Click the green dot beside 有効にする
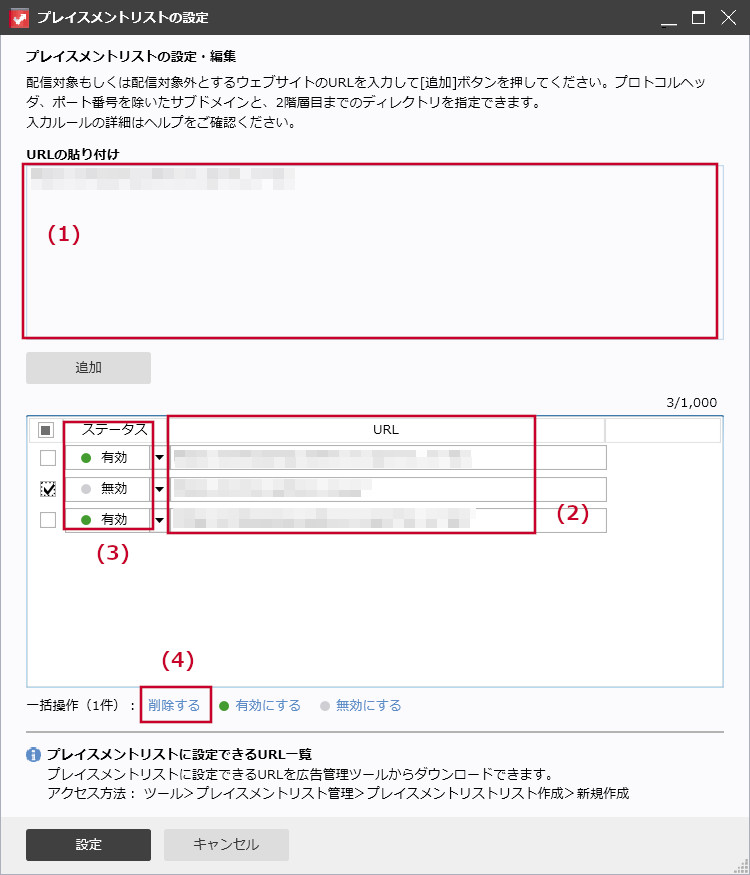The width and height of the screenshot is (750, 875). (x=224, y=706)
